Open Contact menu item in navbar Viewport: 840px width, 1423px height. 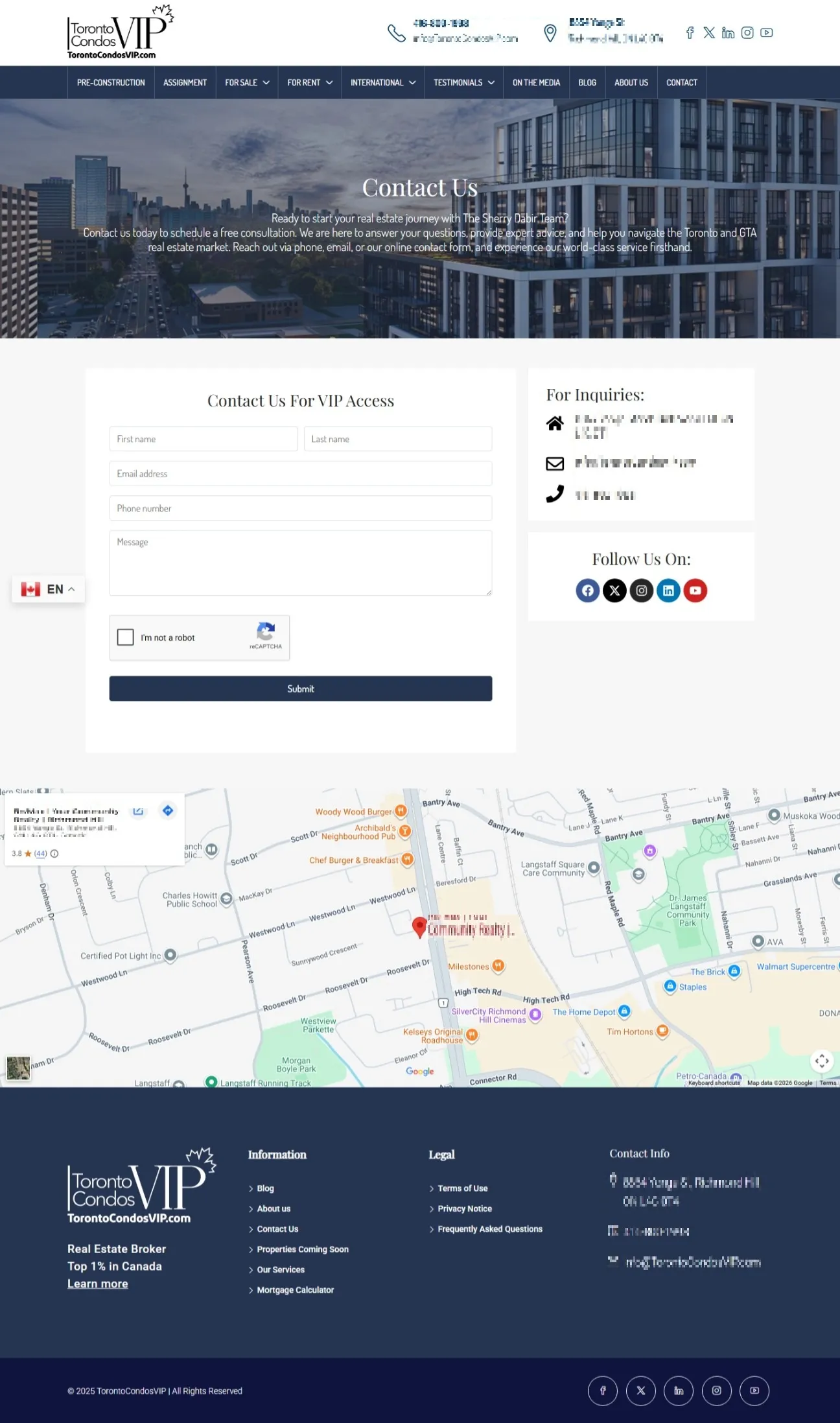[x=682, y=82]
